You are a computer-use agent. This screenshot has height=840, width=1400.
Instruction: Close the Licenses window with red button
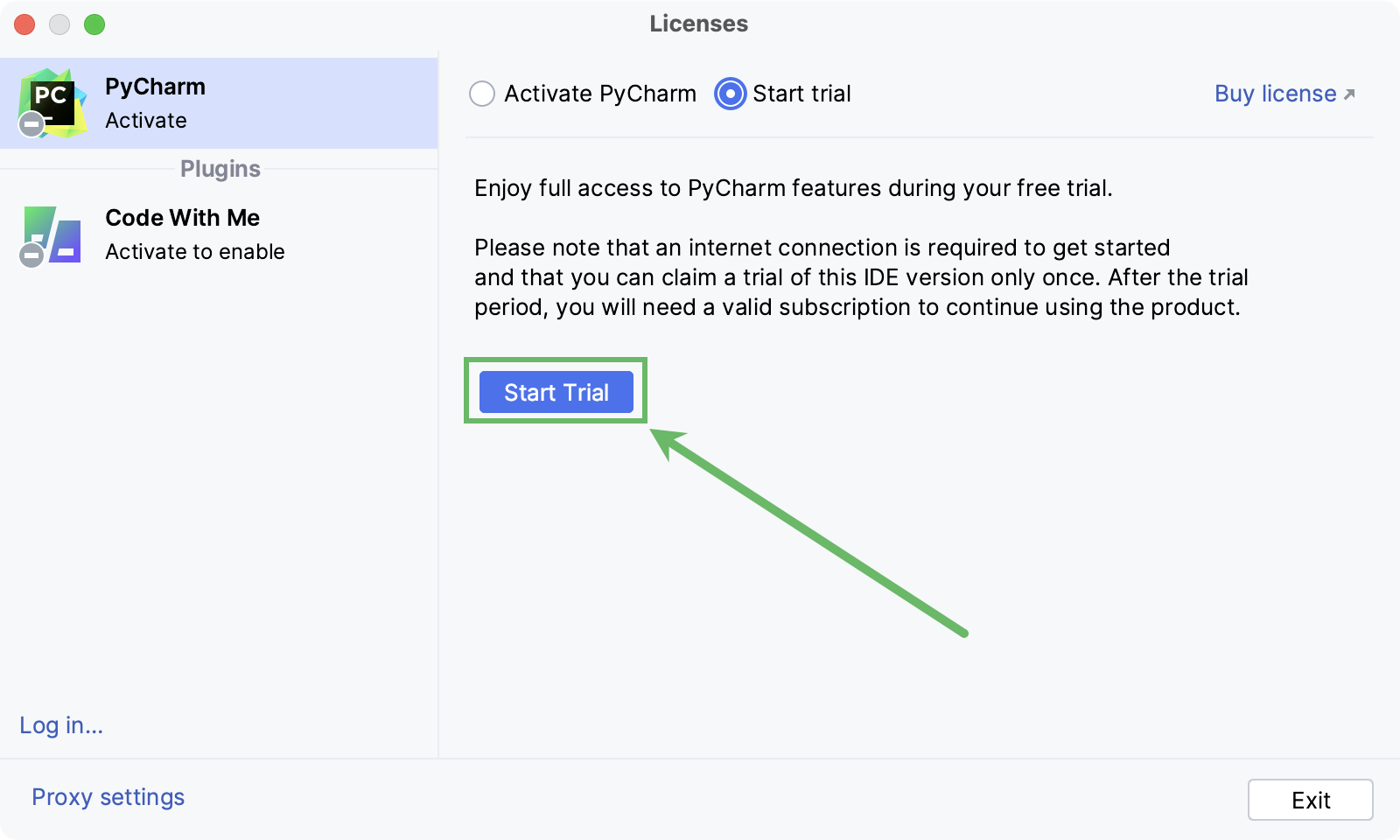click(24, 24)
